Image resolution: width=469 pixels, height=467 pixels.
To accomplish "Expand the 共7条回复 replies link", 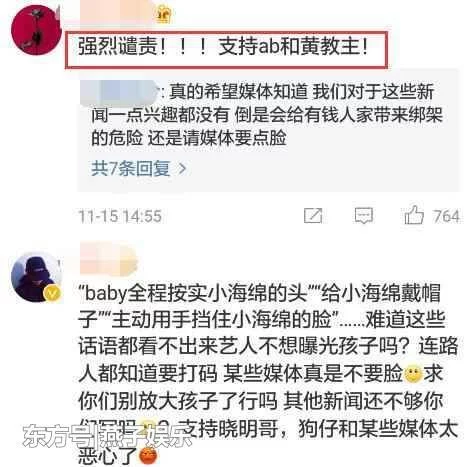I will coord(131,168).
